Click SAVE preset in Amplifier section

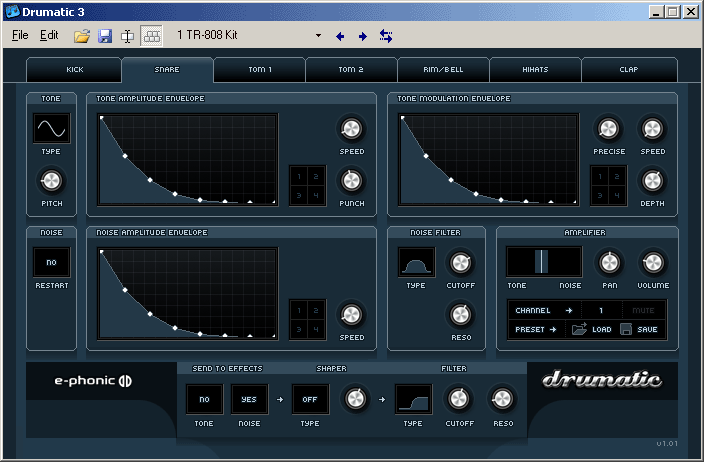pyautogui.click(x=639, y=329)
